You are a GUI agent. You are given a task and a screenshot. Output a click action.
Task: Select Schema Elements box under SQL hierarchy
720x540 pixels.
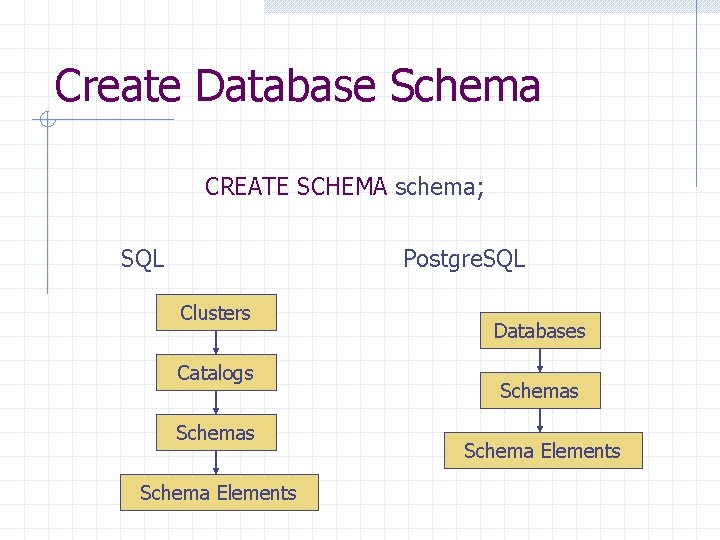click(219, 493)
